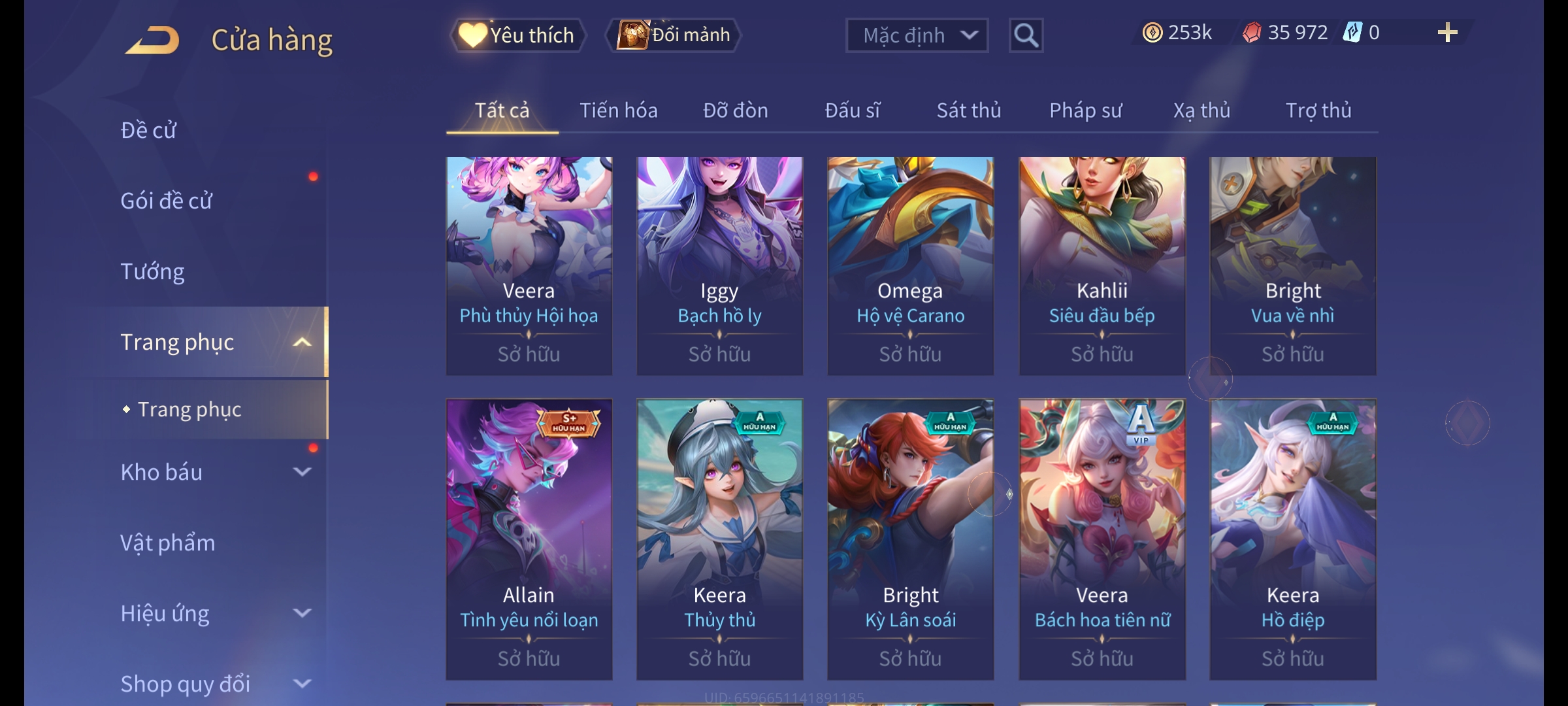Open Gói đề cử in sidebar
1568x706 pixels.
coord(166,201)
